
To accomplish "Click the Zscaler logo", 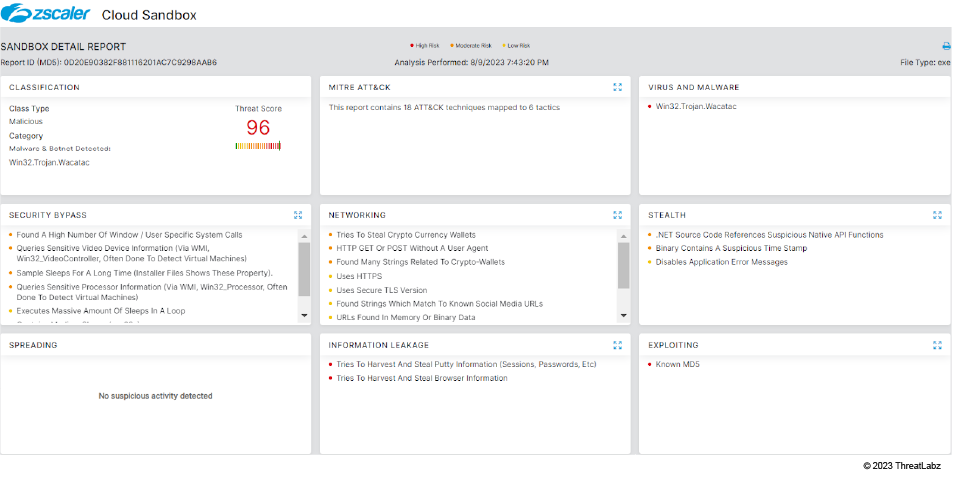I will pyautogui.click(x=47, y=14).
